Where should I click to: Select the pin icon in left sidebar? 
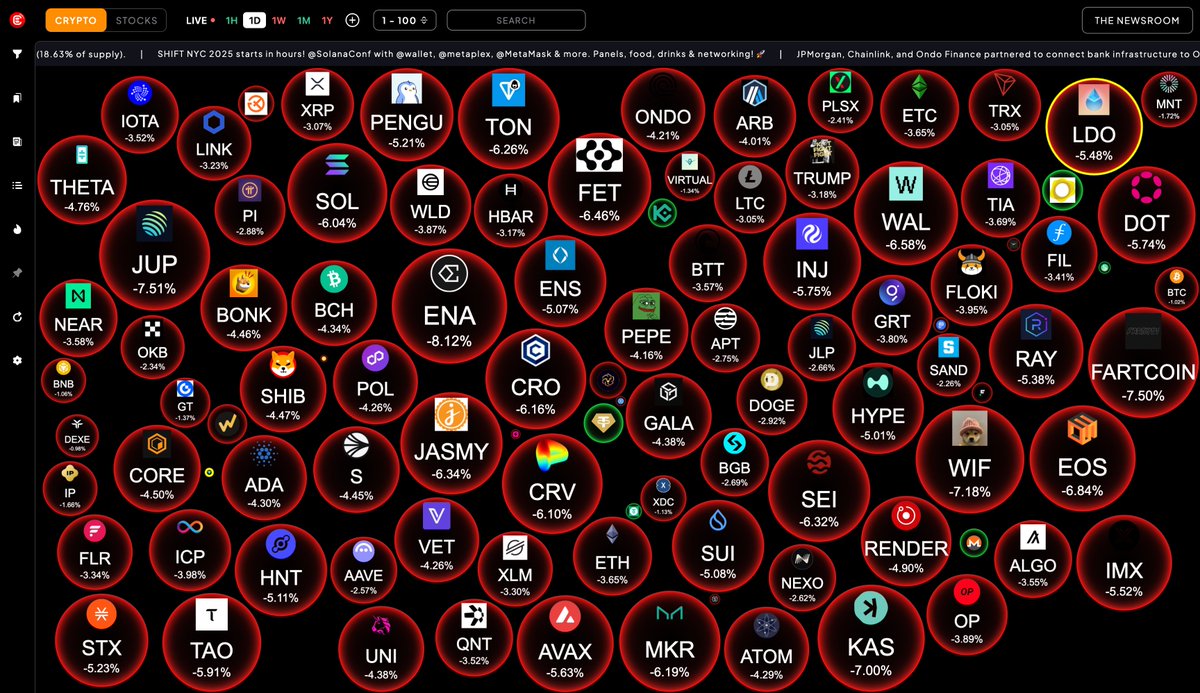[x=17, y=272]
